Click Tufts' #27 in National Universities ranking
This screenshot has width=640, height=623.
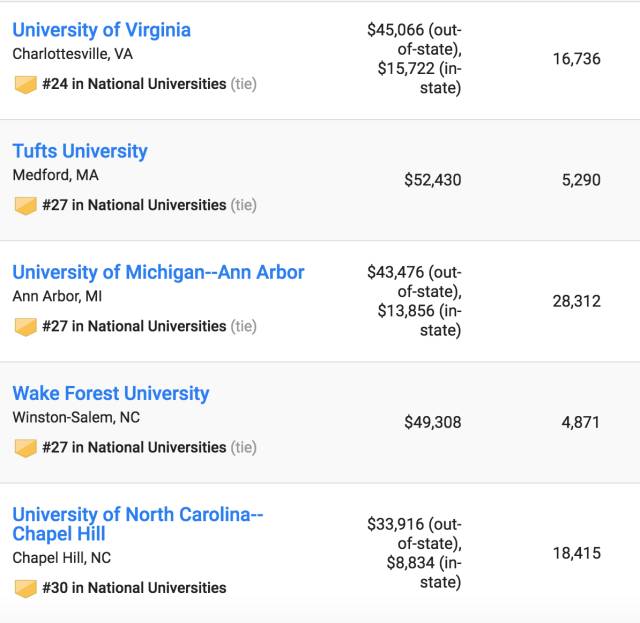[x=134, y=205]
